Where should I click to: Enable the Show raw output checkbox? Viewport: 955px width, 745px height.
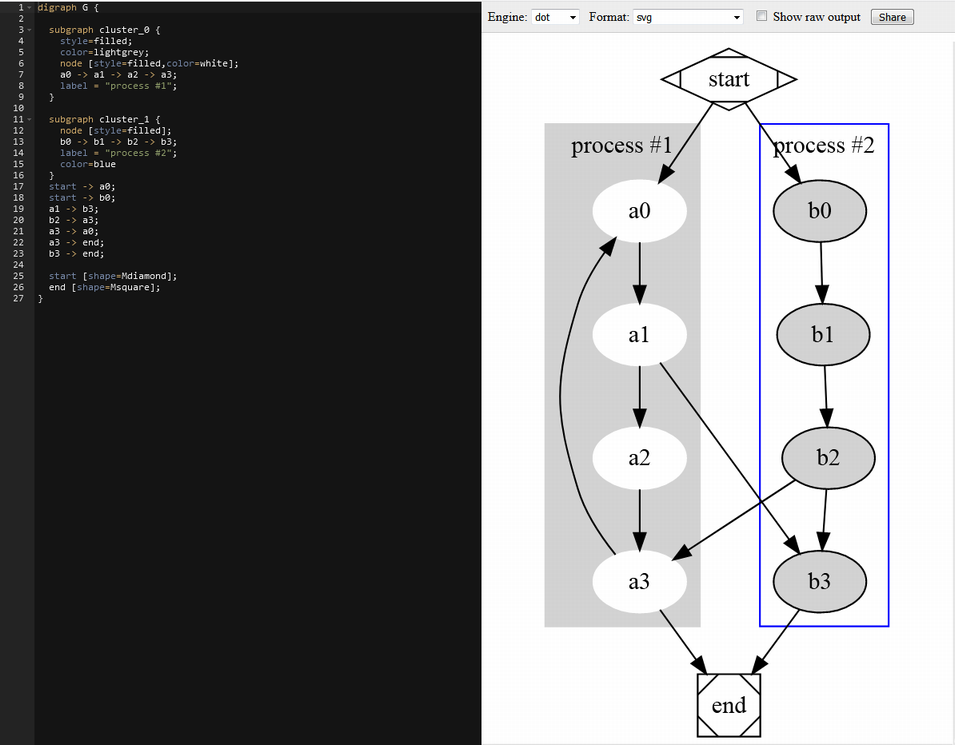762,16
